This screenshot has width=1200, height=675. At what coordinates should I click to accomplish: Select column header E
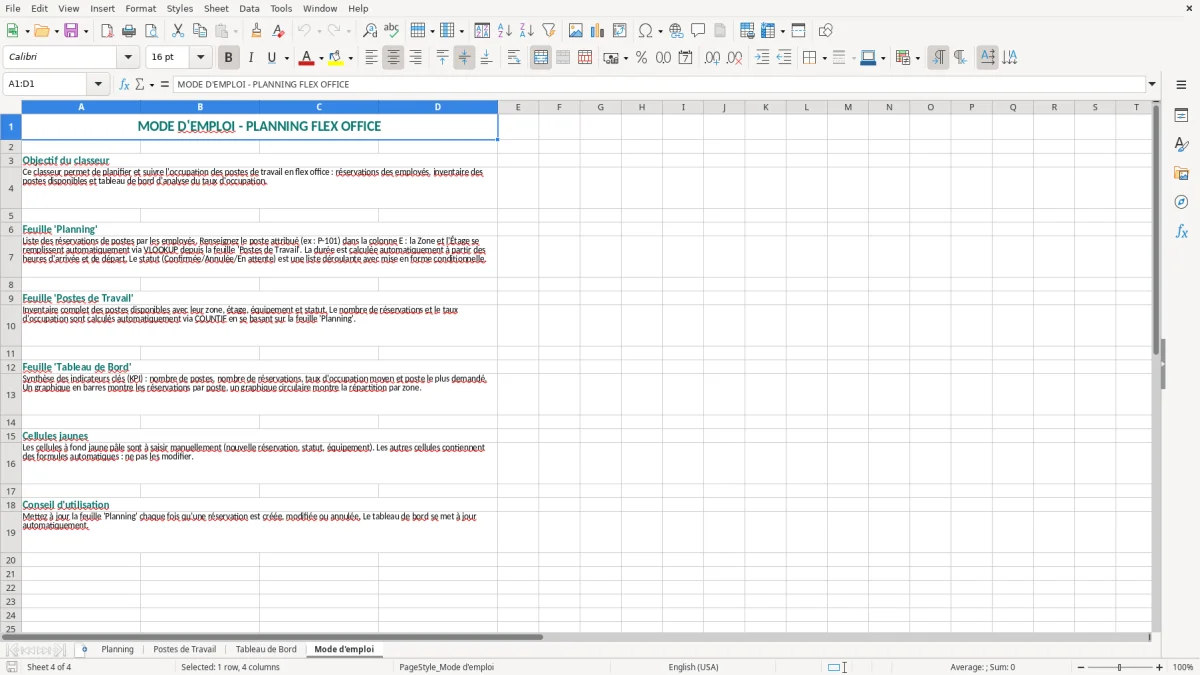tap(518, 107)
